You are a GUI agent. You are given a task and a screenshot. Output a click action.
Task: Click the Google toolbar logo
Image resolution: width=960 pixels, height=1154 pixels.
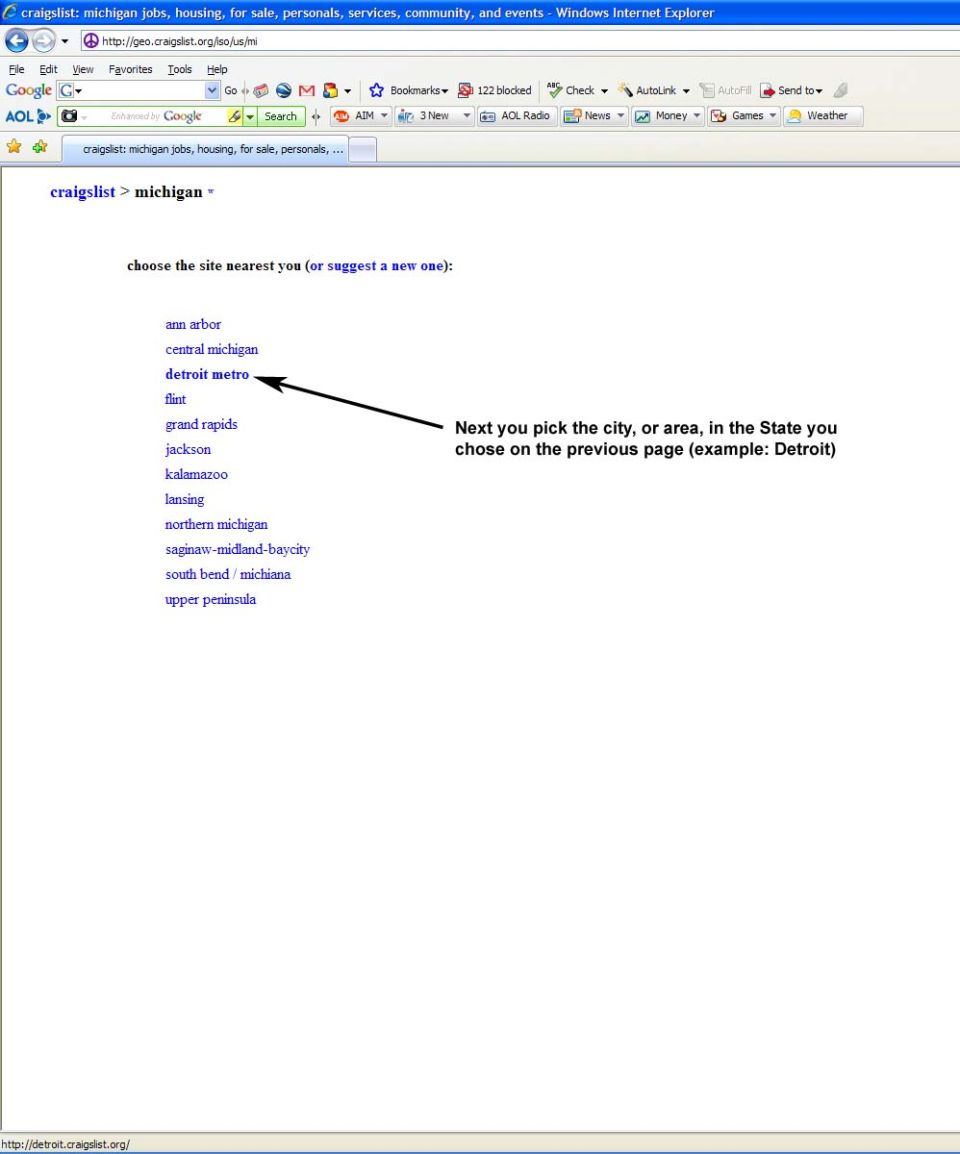click(x=29, y=91)
